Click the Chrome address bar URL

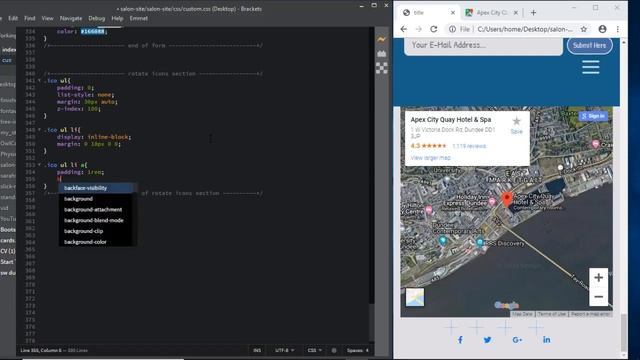click(x=525, y=29)
